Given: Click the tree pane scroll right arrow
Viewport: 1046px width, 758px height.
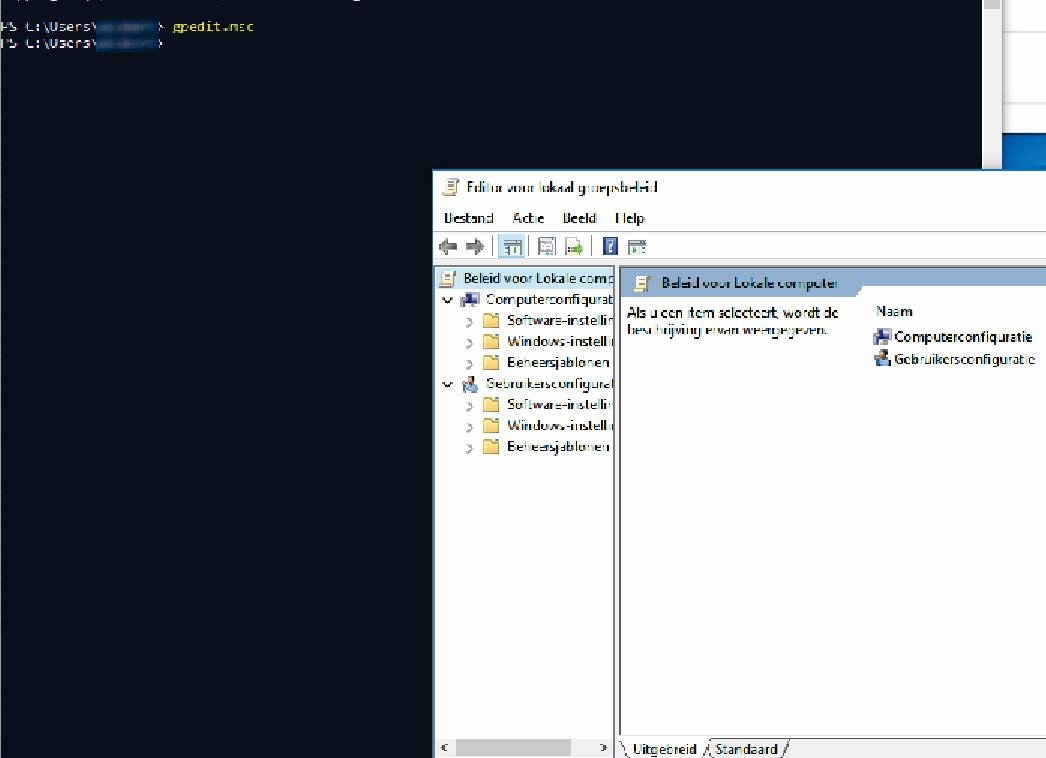Looking at the screenshot, I should coord(603,747).
